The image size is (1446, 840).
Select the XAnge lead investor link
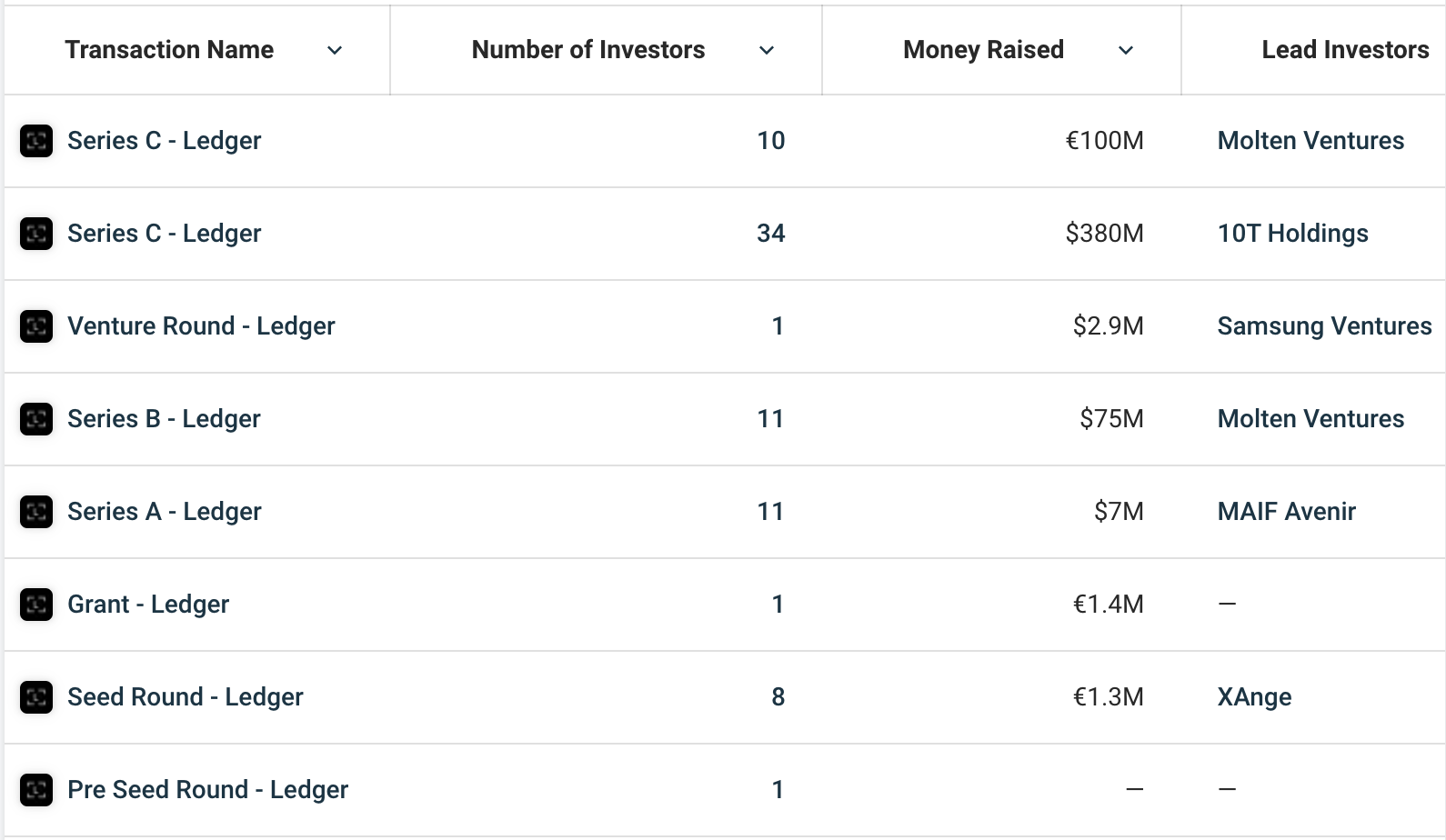[x=1254, y=697]
